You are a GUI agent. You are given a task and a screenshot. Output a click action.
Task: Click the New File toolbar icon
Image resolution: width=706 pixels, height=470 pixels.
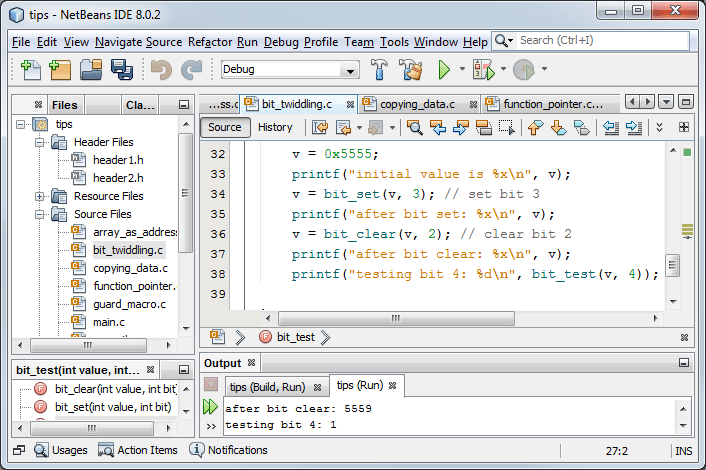31,70
